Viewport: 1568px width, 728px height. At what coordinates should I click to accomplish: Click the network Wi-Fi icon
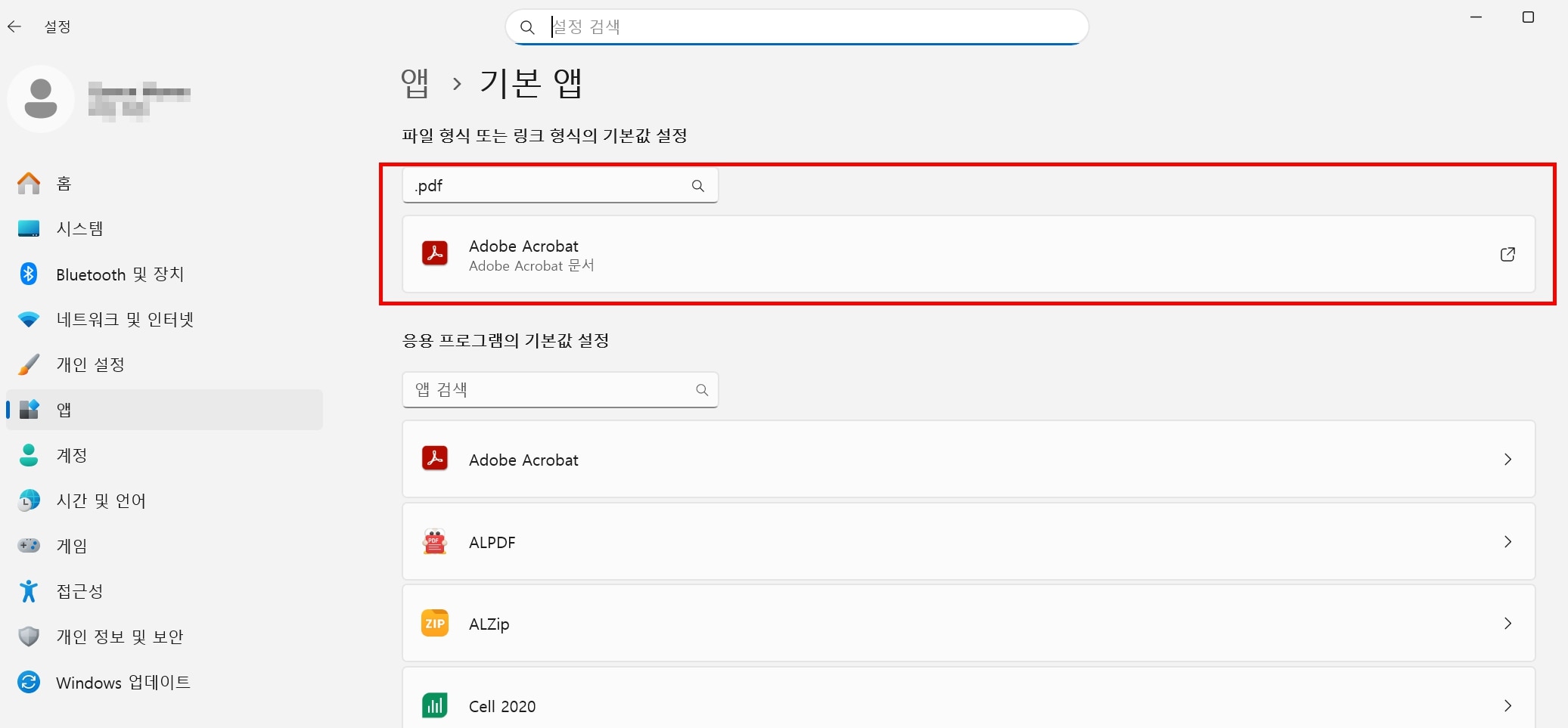[x=29, y=319]
